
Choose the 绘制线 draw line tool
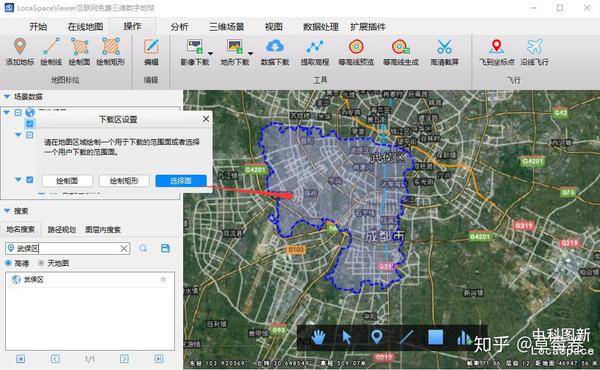(x=51, y=52)
